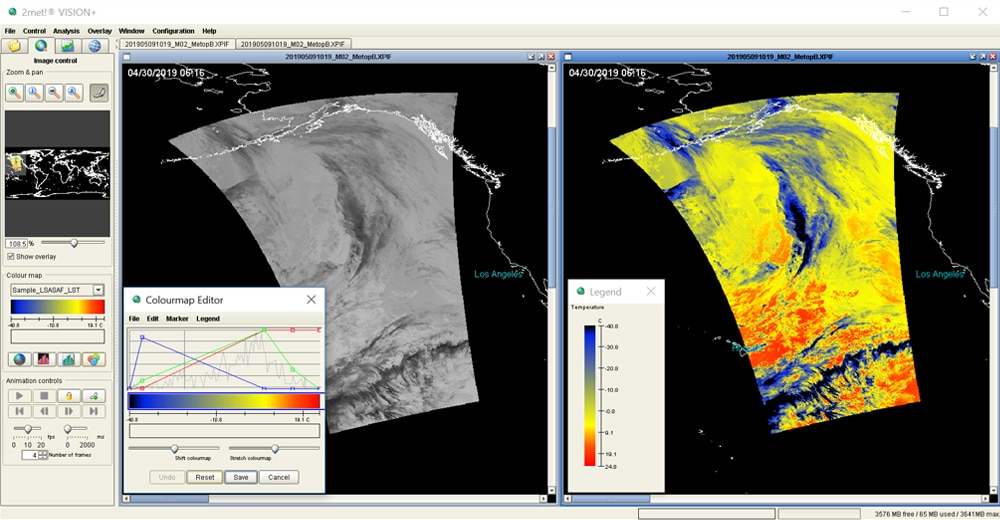Click the globe tab icon in the sidebar
Image resolution: width=1000 pixels, height=520 pixels.
pyautogui.click(x=94, y=46)
